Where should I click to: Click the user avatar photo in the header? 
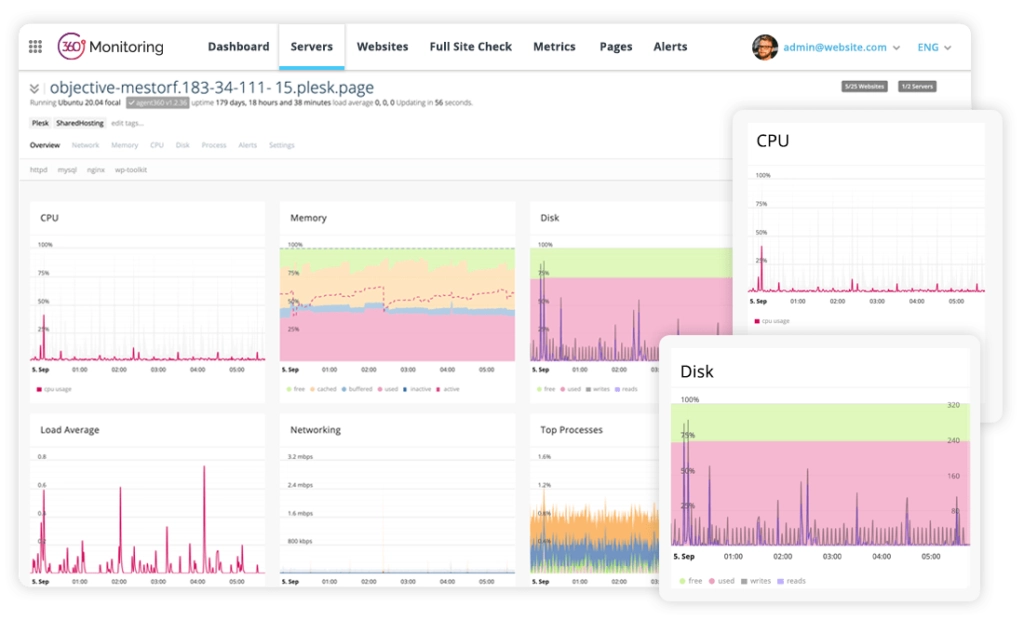765,46
